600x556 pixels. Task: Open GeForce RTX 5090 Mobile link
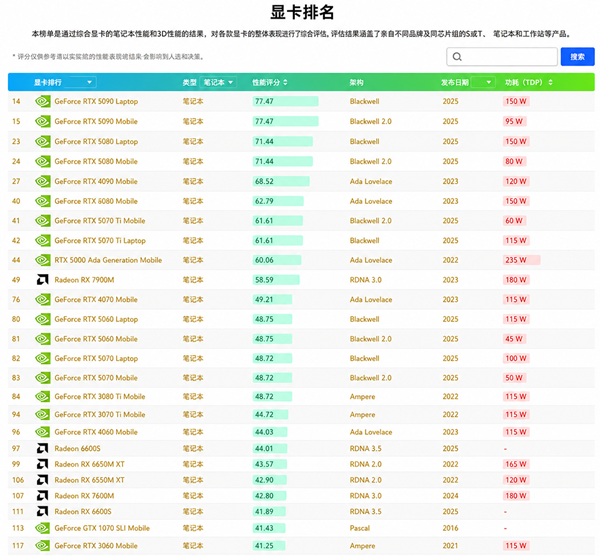pos(96,121)
